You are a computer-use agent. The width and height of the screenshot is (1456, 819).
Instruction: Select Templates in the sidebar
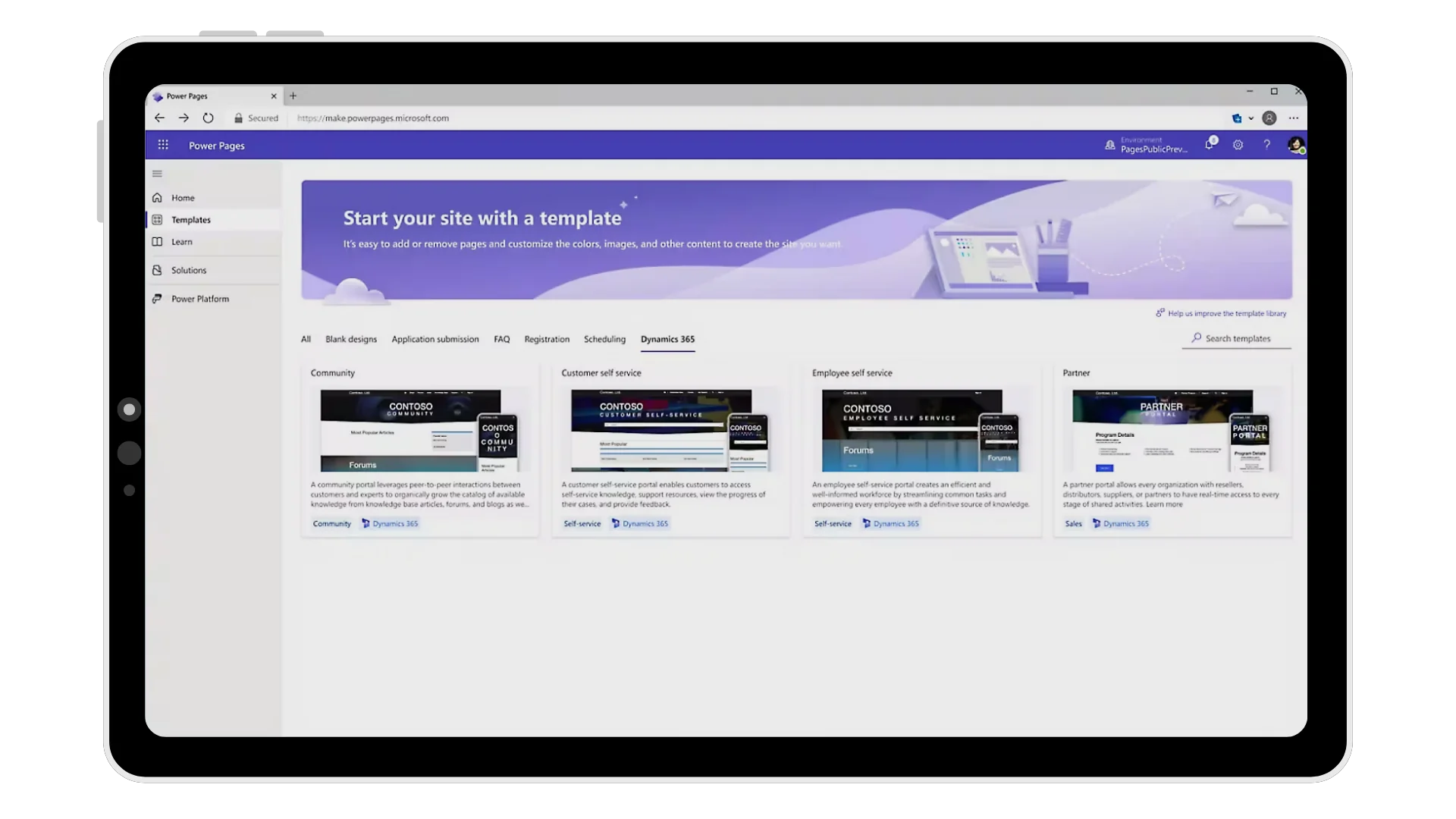pyautogui.click(x=213, y=220)
